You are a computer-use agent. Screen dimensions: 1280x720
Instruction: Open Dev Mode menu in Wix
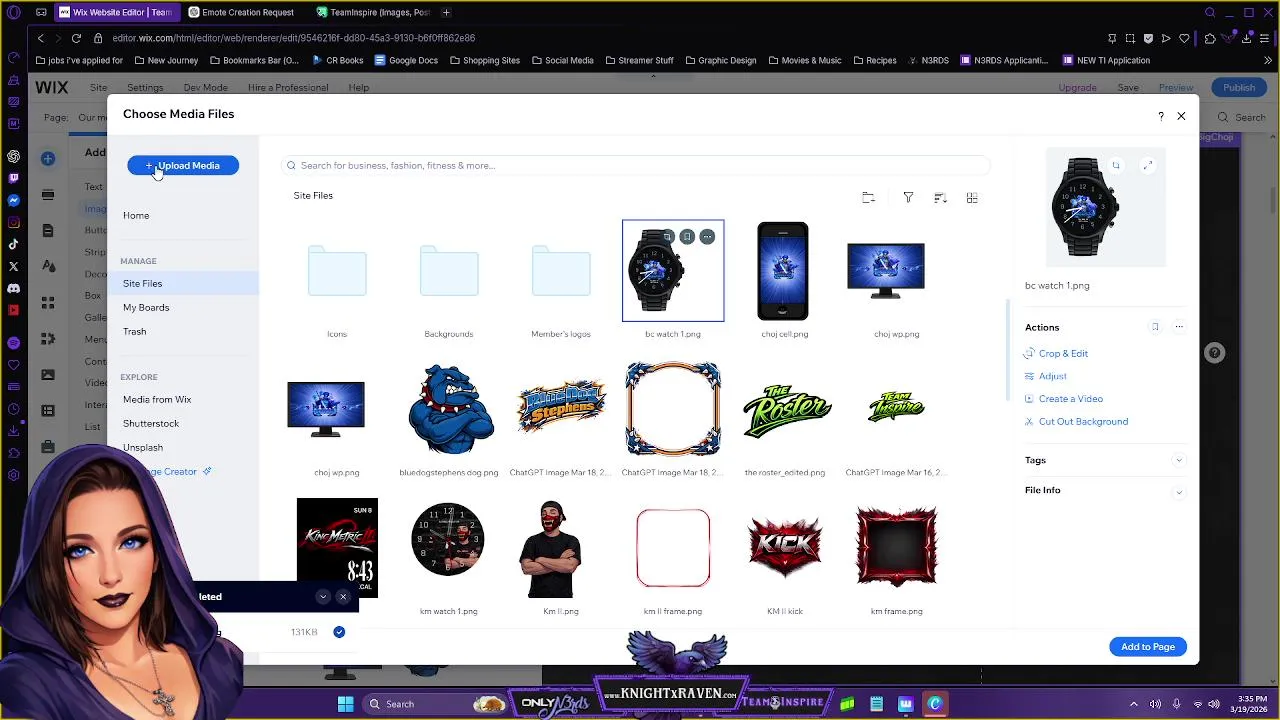click(x=205, y=88)
